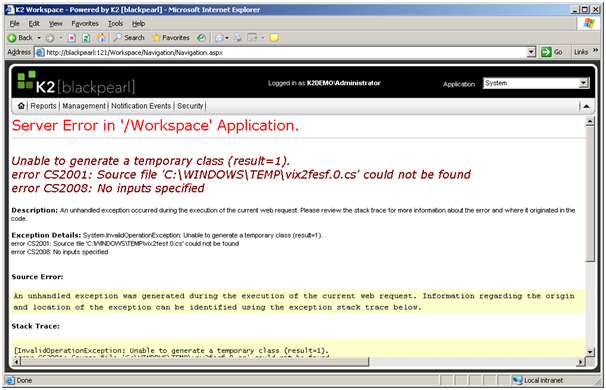Click the 'Exception Details:' label

click(x=46, y=235)
